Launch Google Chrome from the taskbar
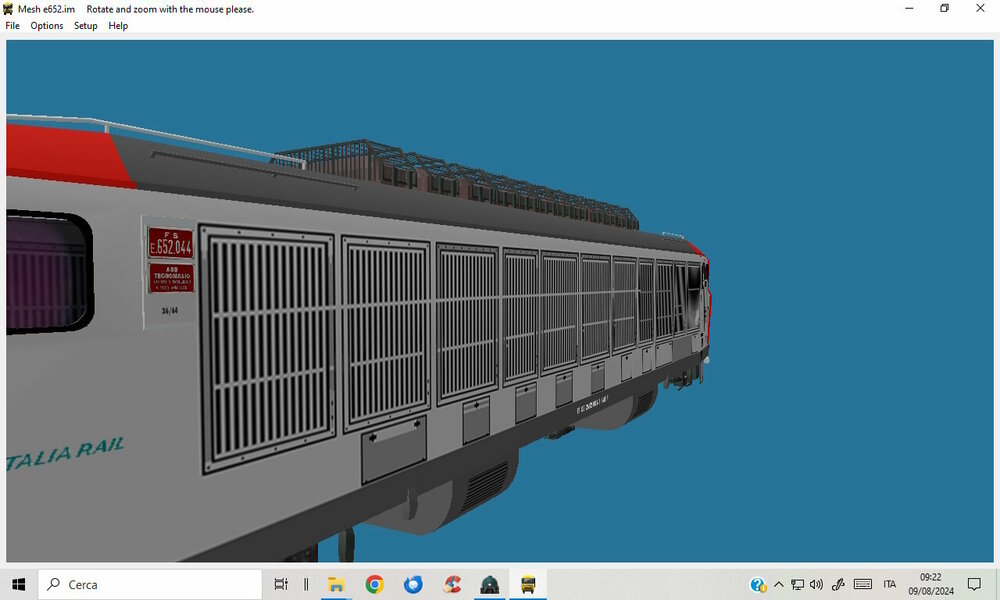 point(374,584)
